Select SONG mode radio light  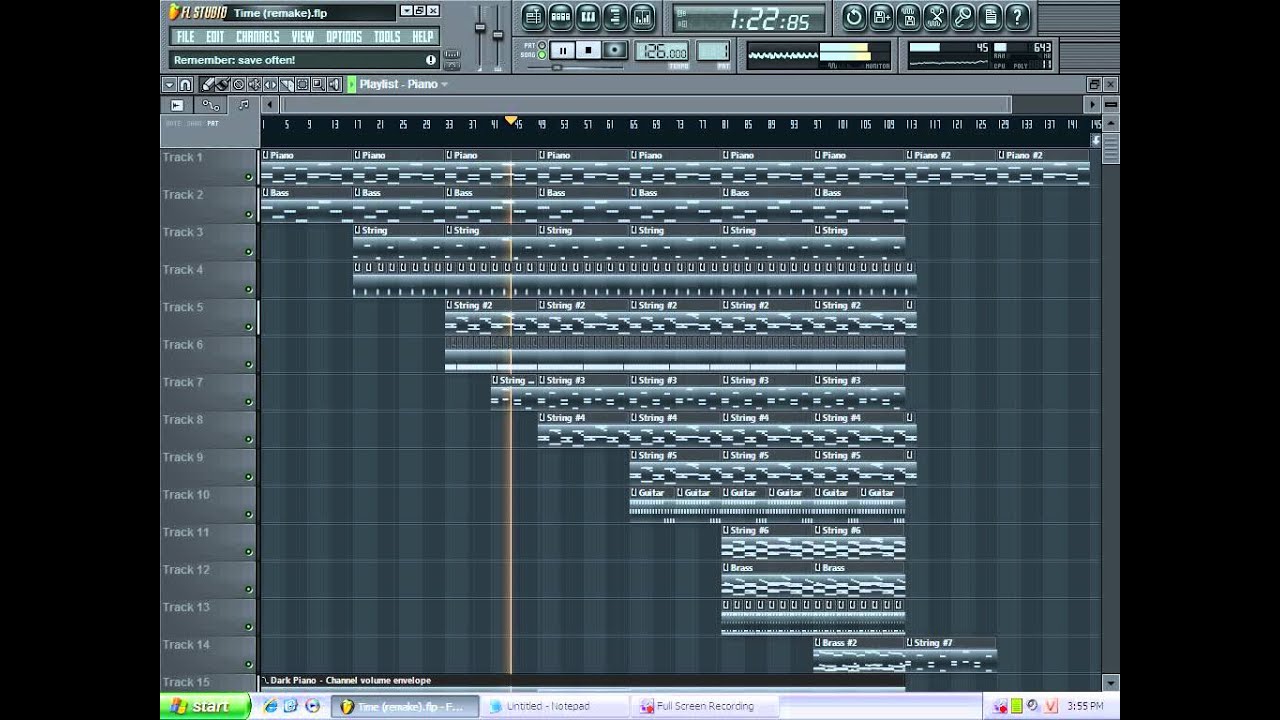point(542,55)
